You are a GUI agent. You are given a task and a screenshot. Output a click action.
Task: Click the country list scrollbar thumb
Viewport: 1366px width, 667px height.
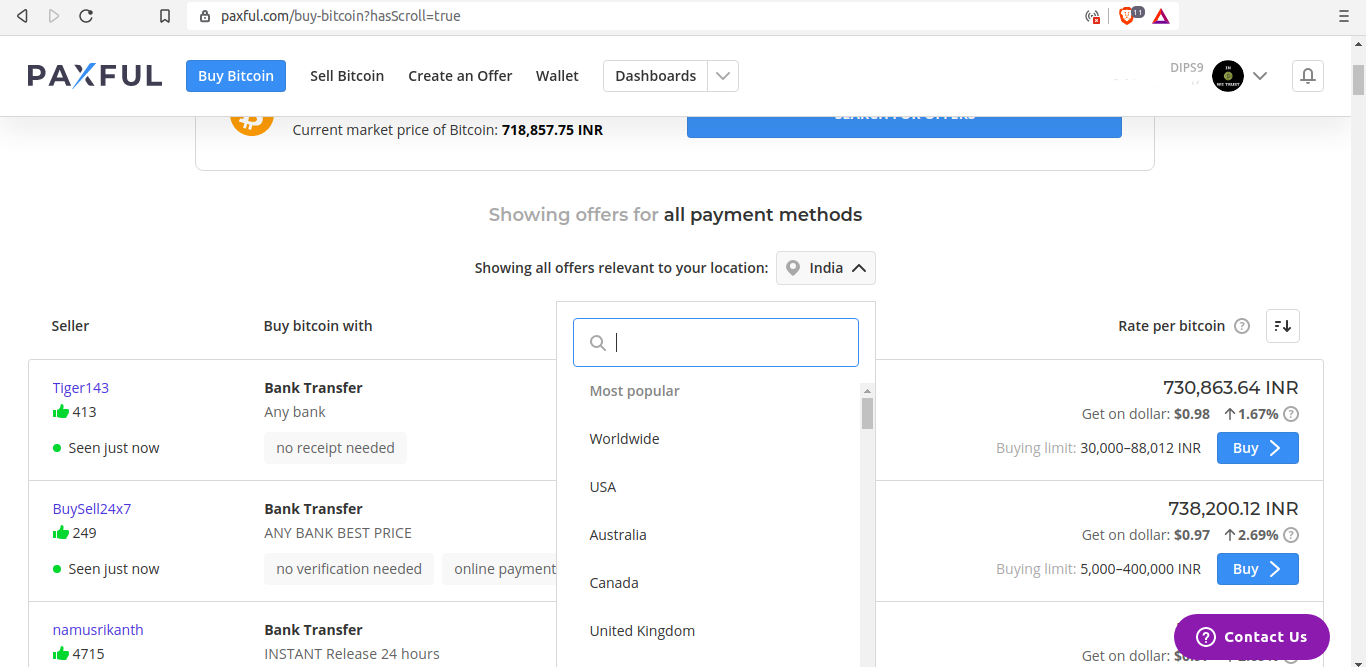tap(867, 413)
